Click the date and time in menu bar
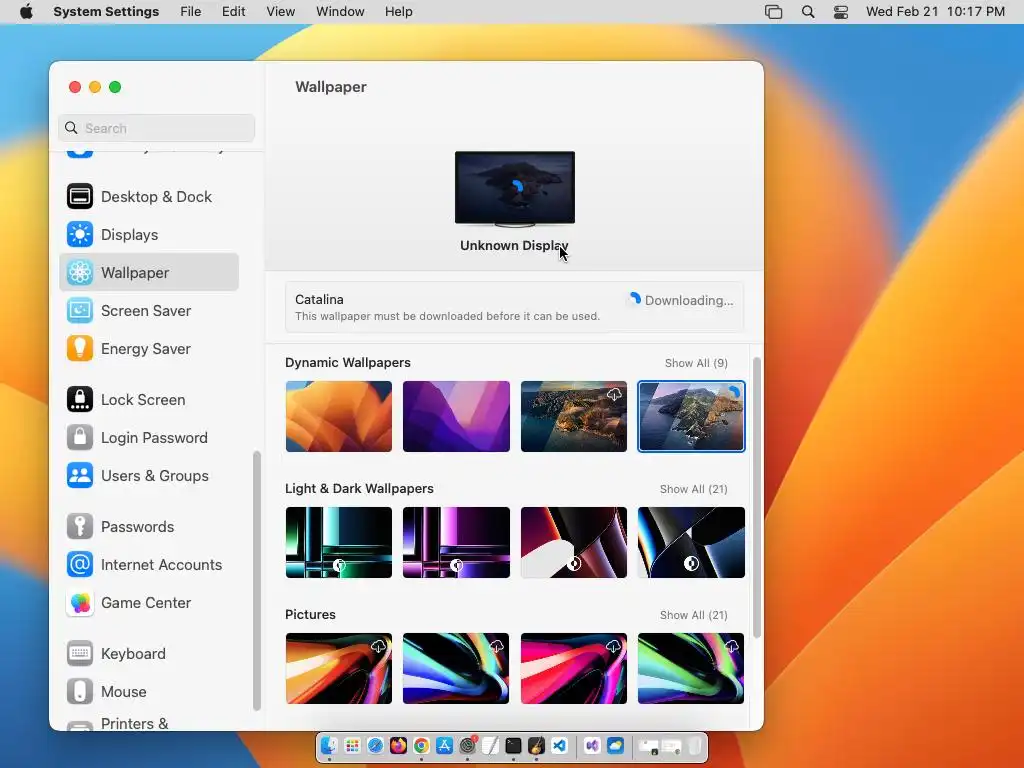The image size is (1024, 768). 935,12
